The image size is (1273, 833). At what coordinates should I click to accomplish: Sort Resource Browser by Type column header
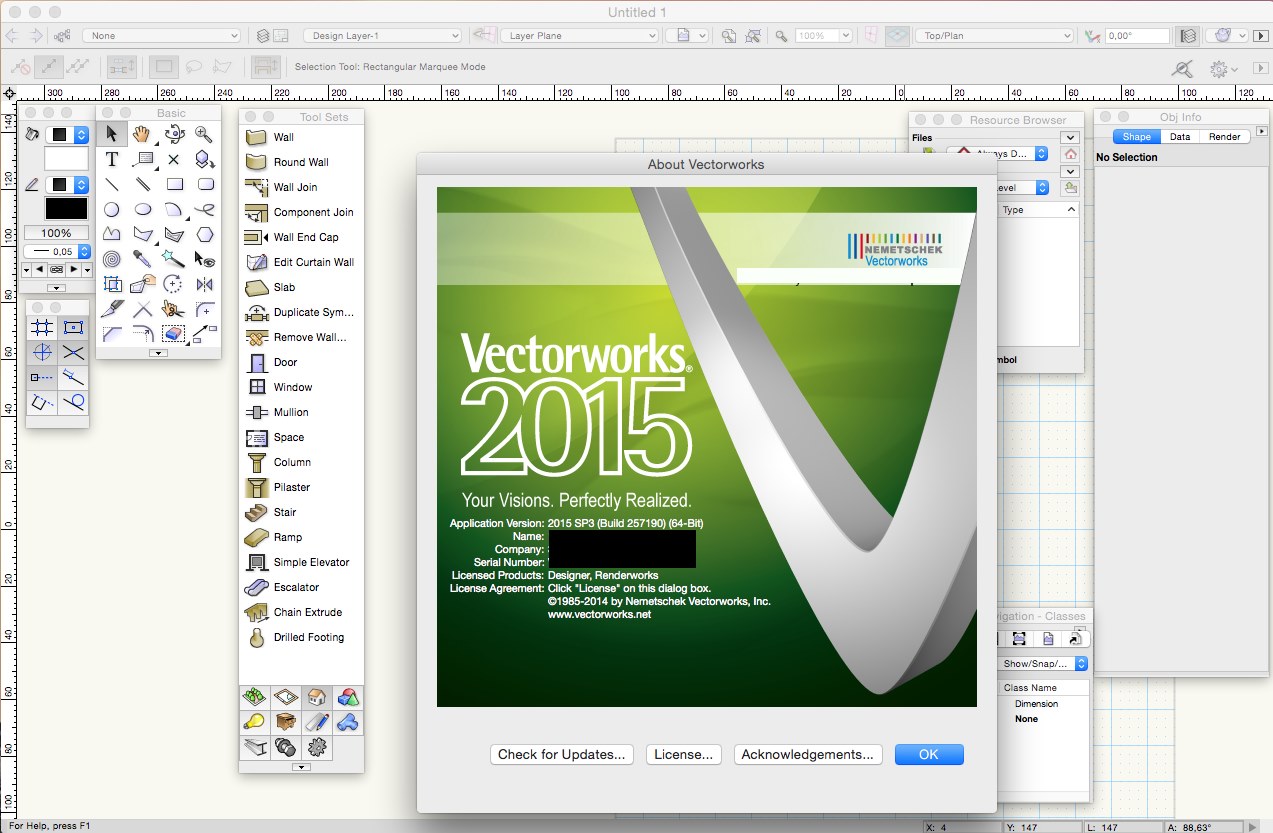tap(1039, 210)
